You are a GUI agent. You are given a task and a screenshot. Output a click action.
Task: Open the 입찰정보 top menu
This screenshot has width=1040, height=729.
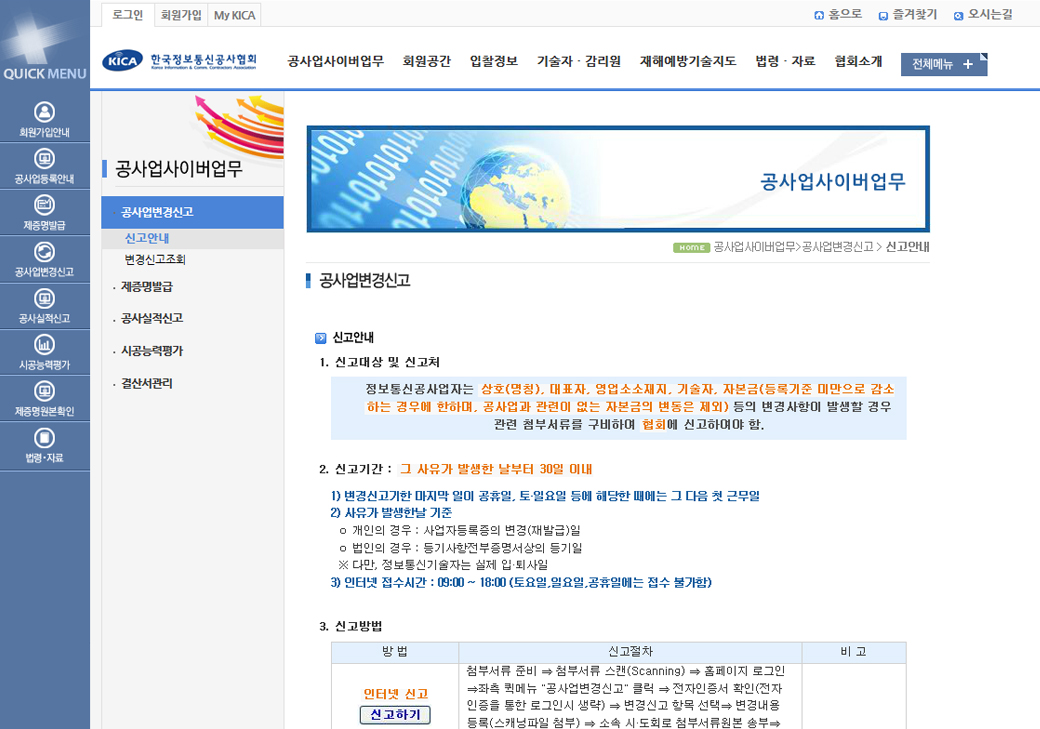tap(494, 61)
